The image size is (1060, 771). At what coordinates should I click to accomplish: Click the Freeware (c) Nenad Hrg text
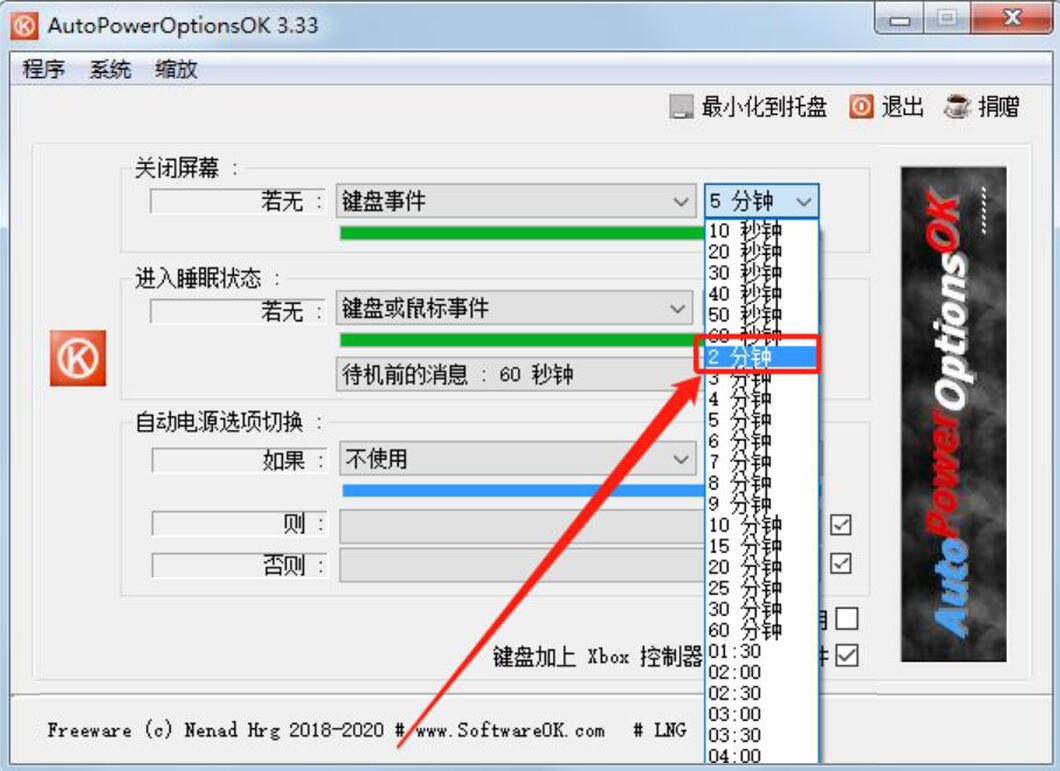click(215, 730)
